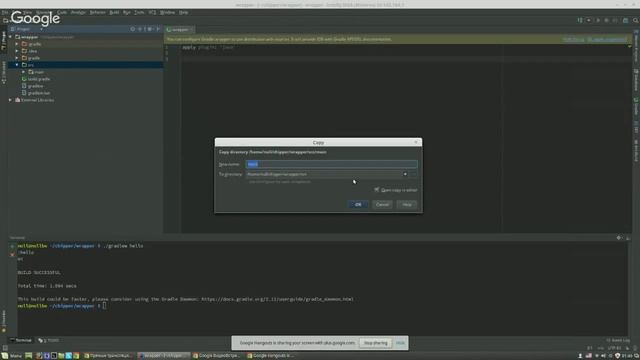Screen dimensions: 640x360
Task: Click the To directory path field
Action: tap(324, 174)
